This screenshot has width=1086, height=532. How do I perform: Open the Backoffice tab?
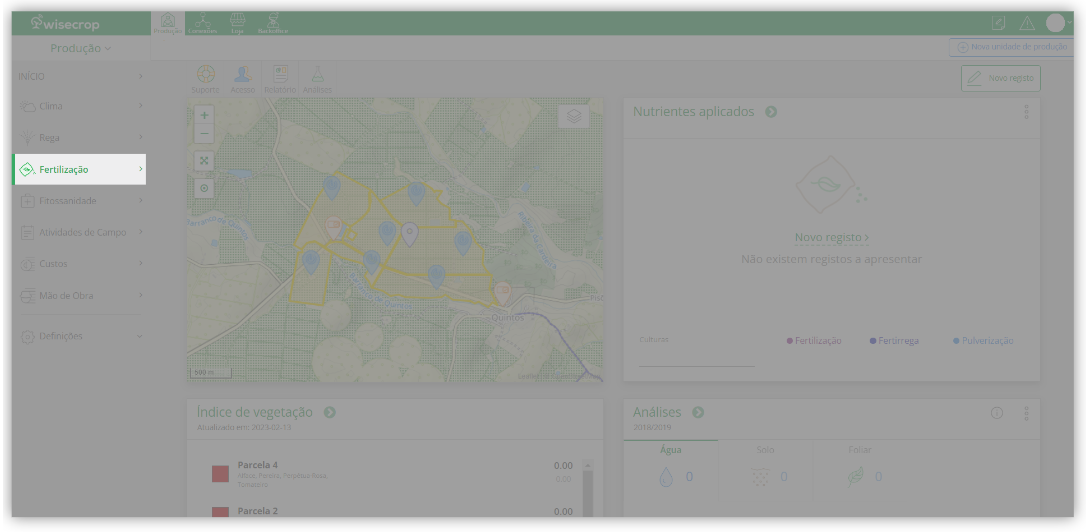click(x=273, y=23)
